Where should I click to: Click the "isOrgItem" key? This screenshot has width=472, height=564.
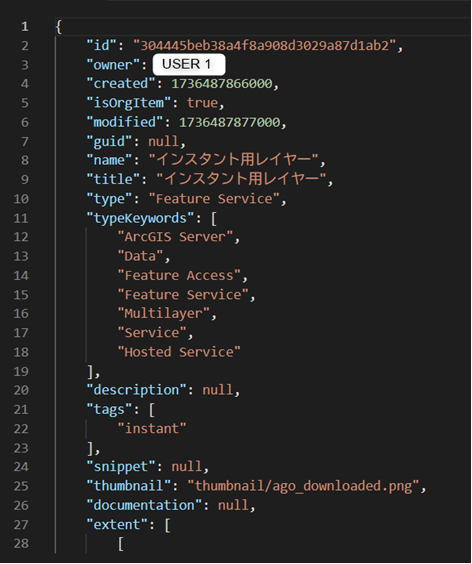(128, 103)
